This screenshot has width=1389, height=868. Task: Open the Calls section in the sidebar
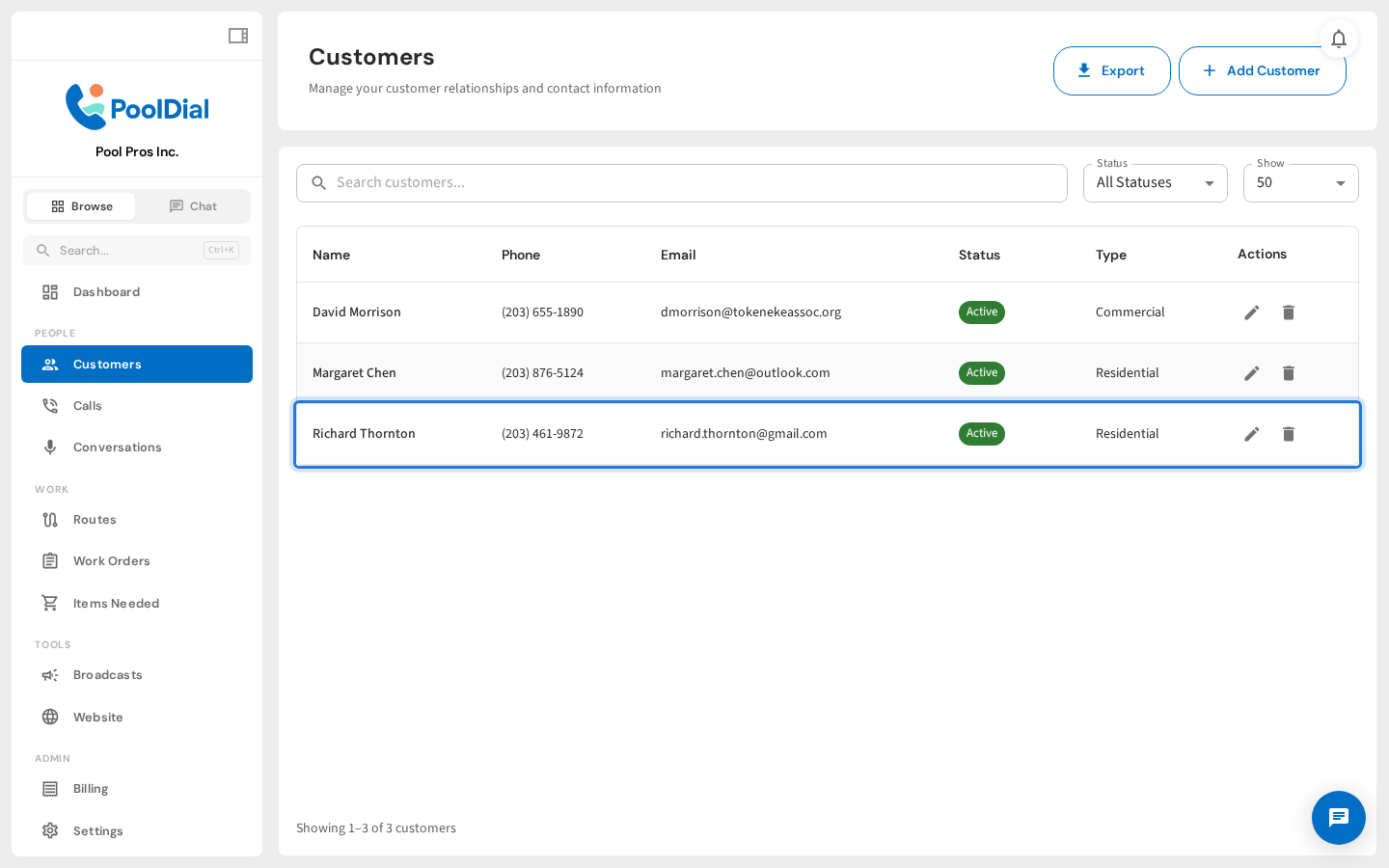87,405
